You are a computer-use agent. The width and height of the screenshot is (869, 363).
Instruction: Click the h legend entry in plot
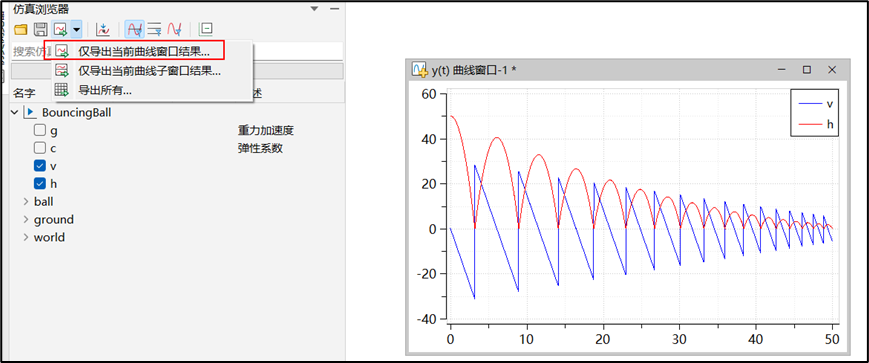[x=815, y=125]
